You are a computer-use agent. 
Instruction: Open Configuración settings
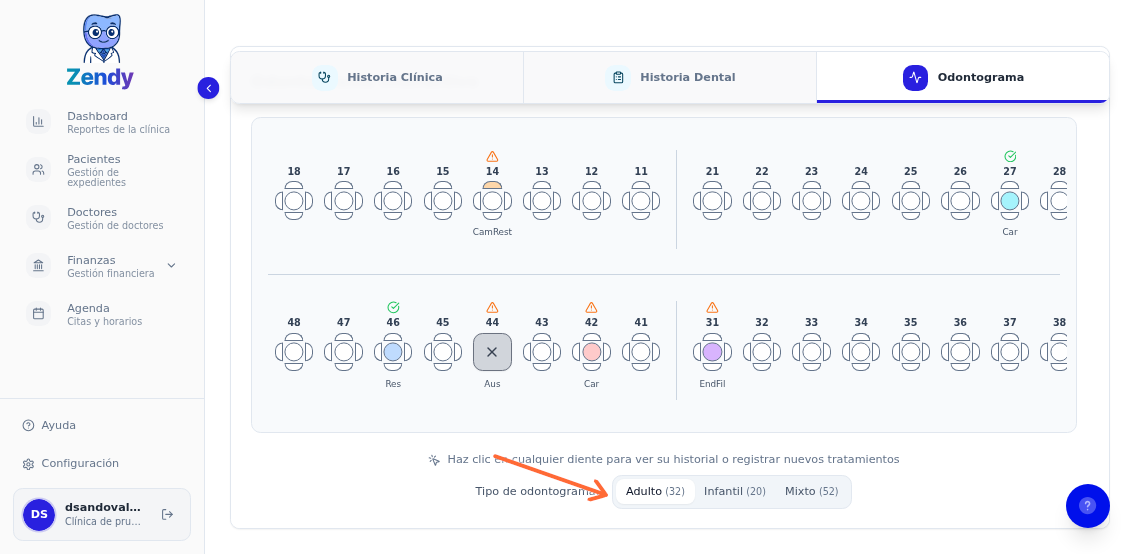[x=79, y=463]
